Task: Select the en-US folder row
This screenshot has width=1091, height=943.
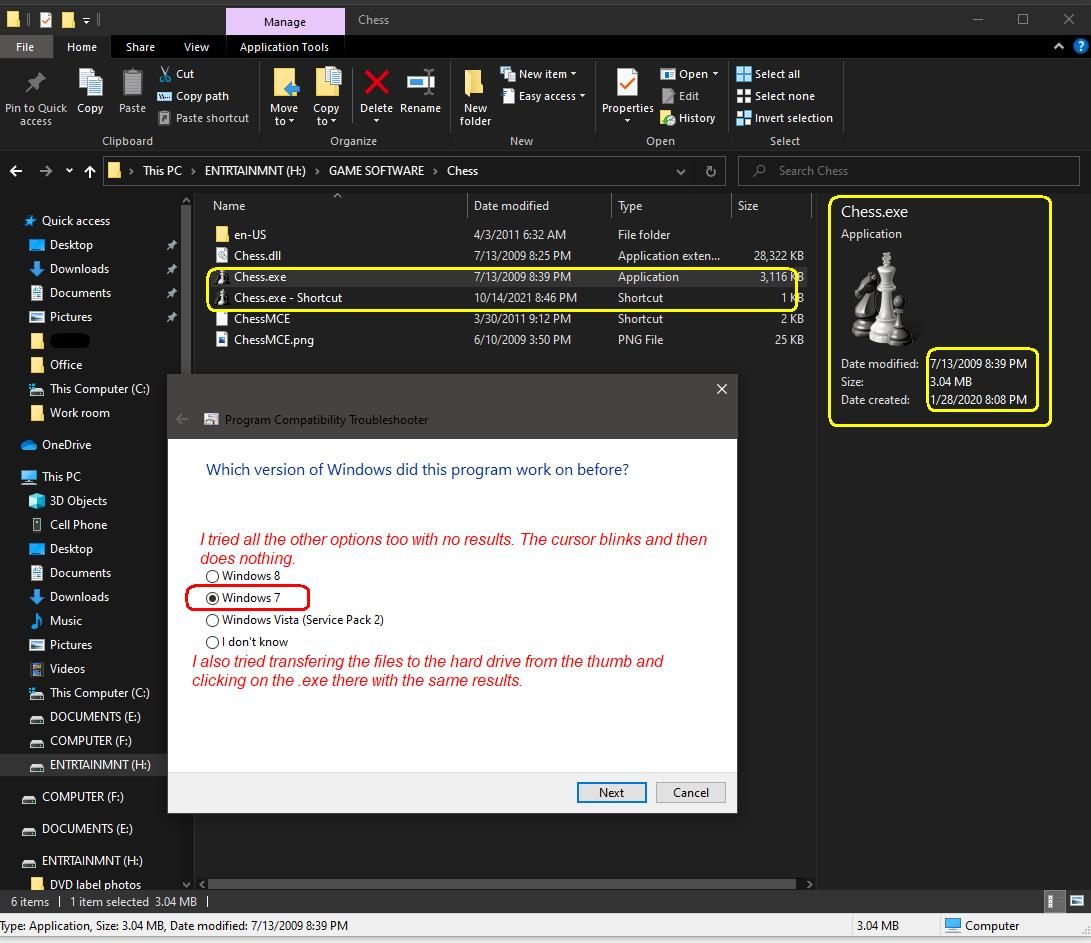Action: pos(508,235)
